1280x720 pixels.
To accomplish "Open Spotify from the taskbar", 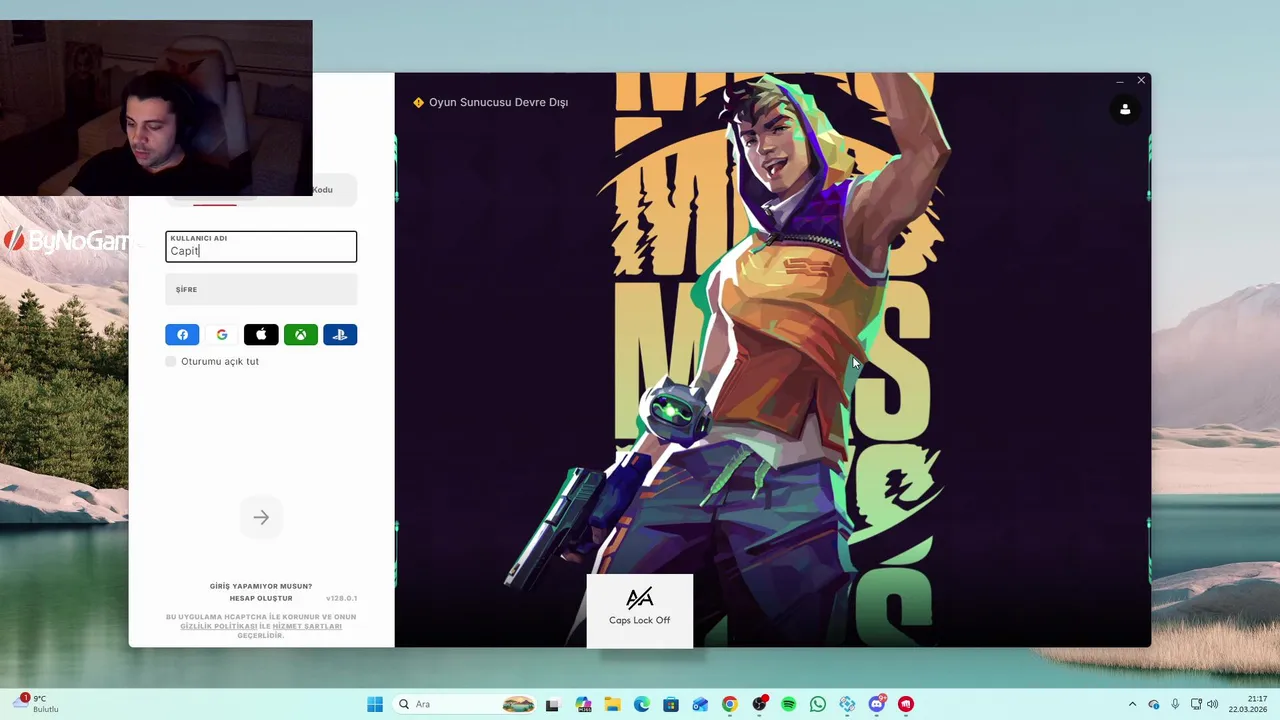I will (788, 704).
